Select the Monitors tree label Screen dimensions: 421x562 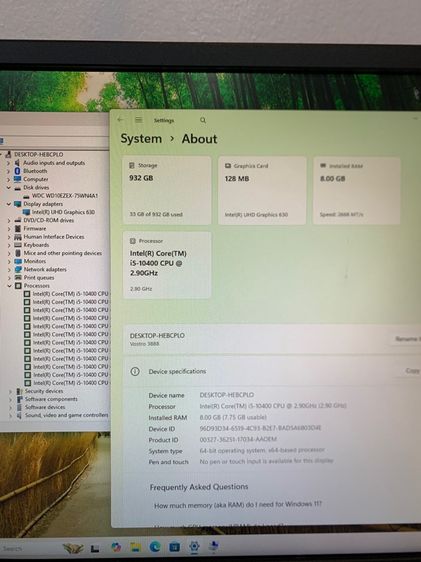coord(34,261)
